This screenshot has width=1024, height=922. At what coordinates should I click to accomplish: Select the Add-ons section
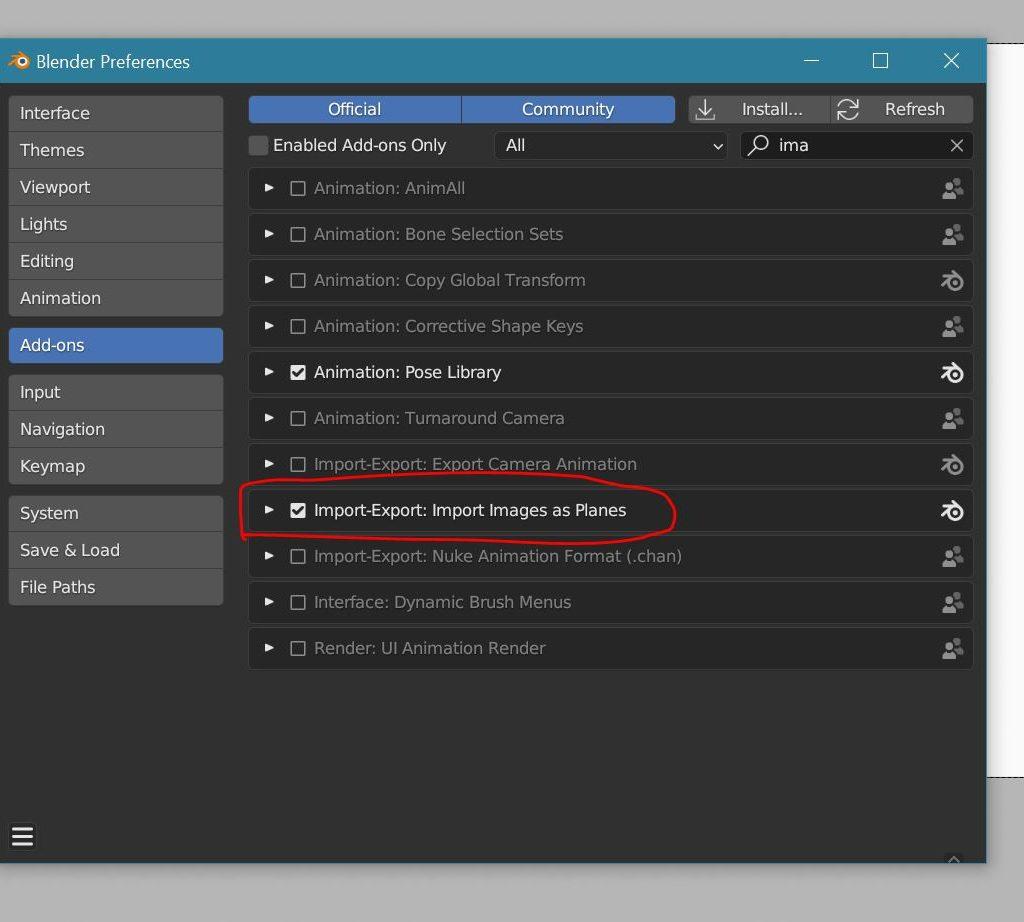(x=116, y=345)
